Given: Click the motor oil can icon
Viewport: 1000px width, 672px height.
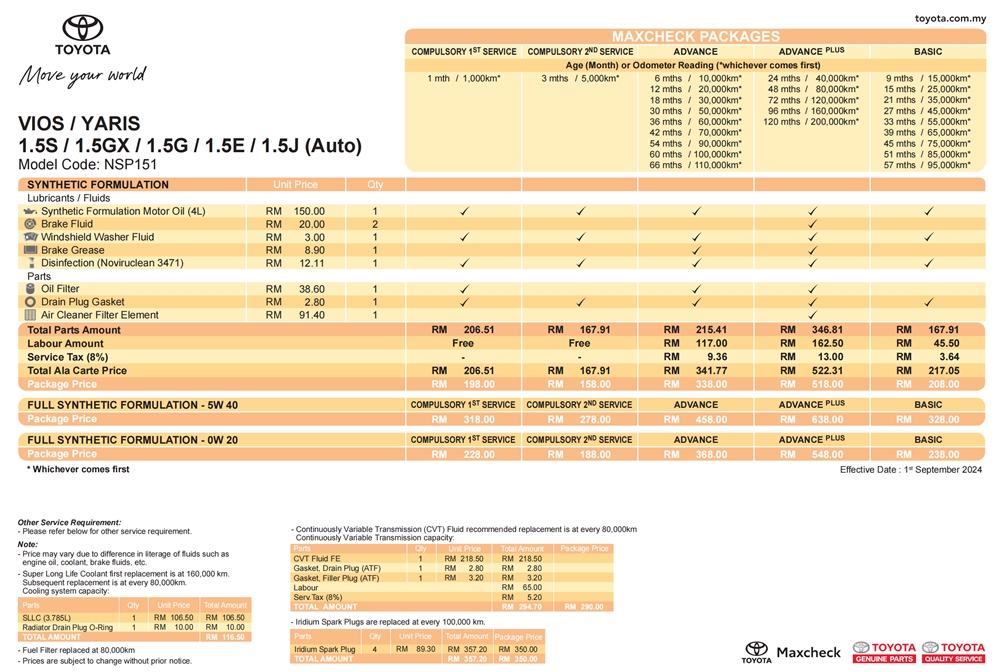Looking at the screenshot, I should point(30,211).
